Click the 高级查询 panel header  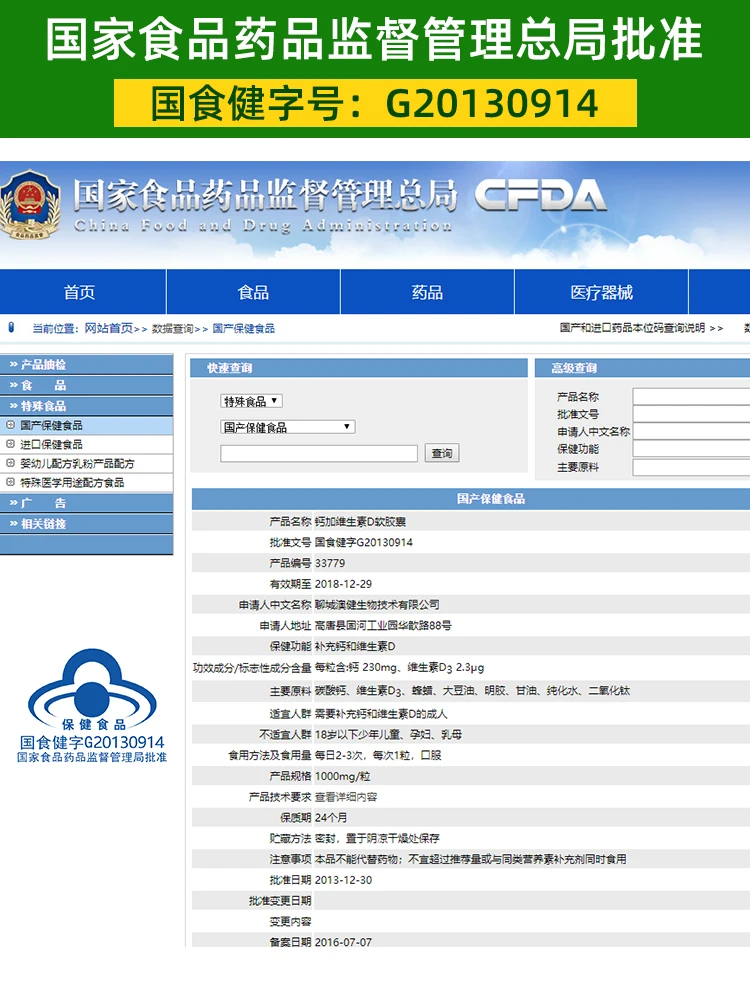click(x=642, y=368)
